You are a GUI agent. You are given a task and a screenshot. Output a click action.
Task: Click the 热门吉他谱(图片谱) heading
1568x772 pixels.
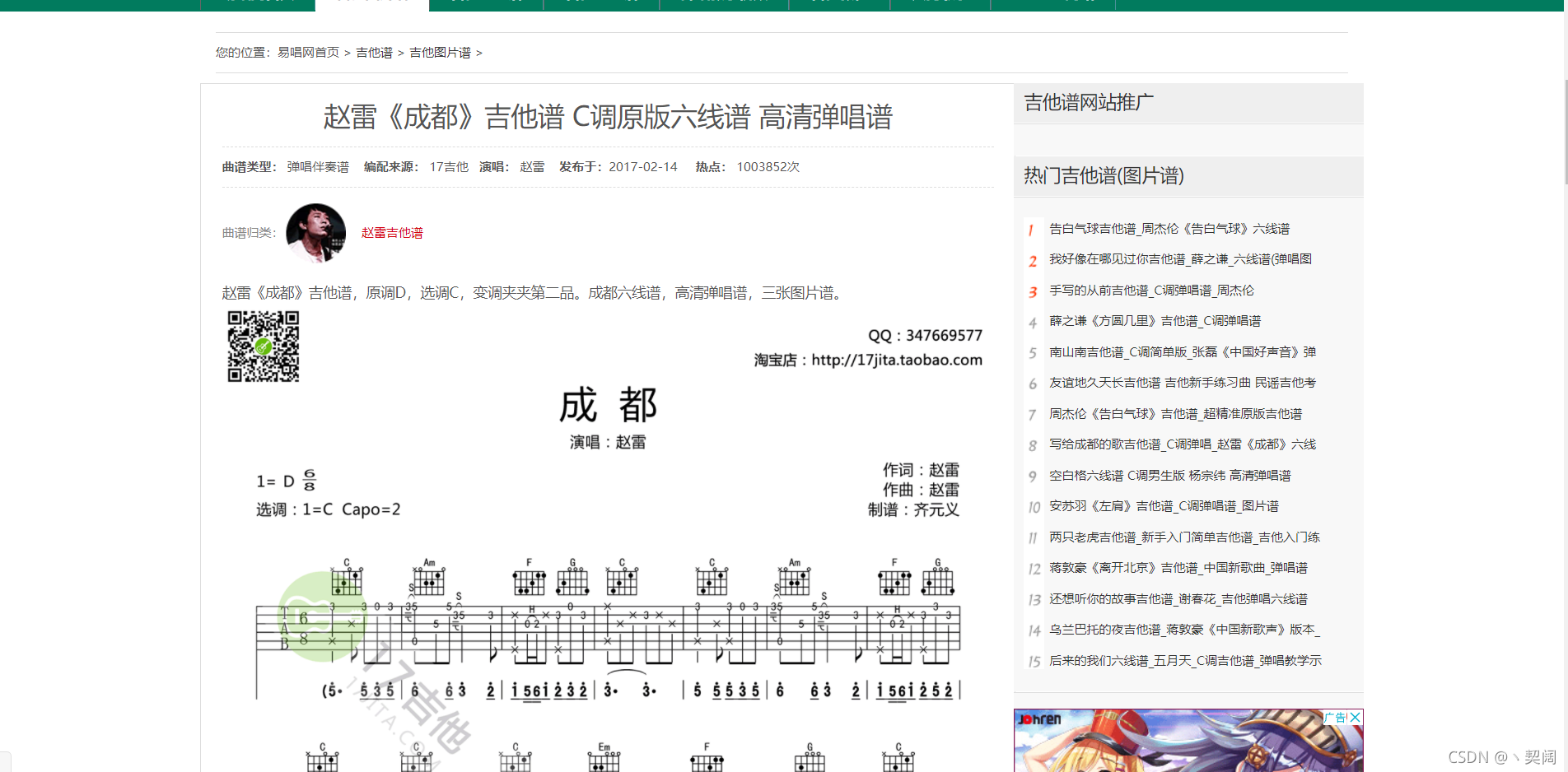(1104, 175)
